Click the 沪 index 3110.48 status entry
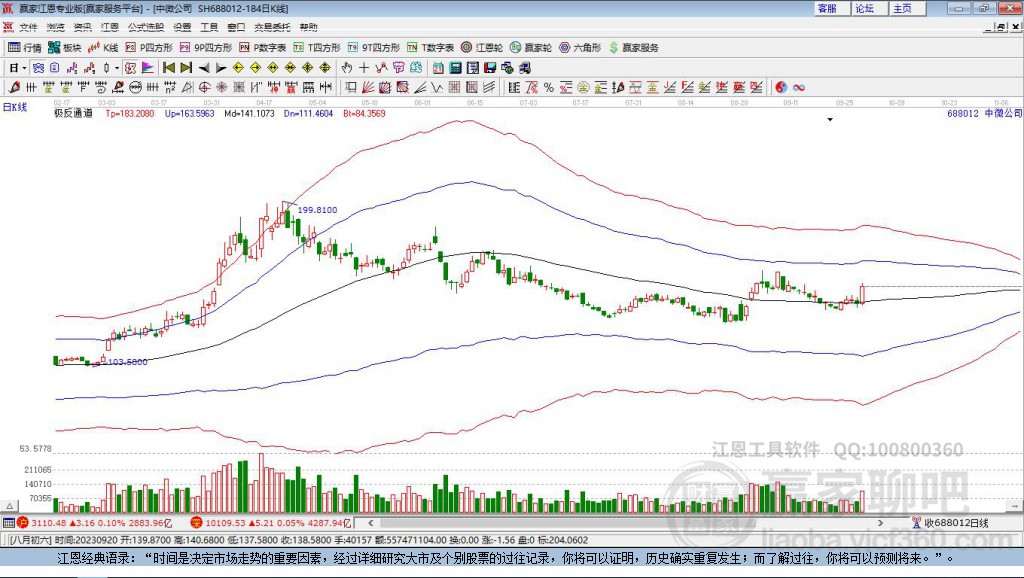The height and width of the screenshot is (578, 1024). pyautogui.click(x=95, y=522)
